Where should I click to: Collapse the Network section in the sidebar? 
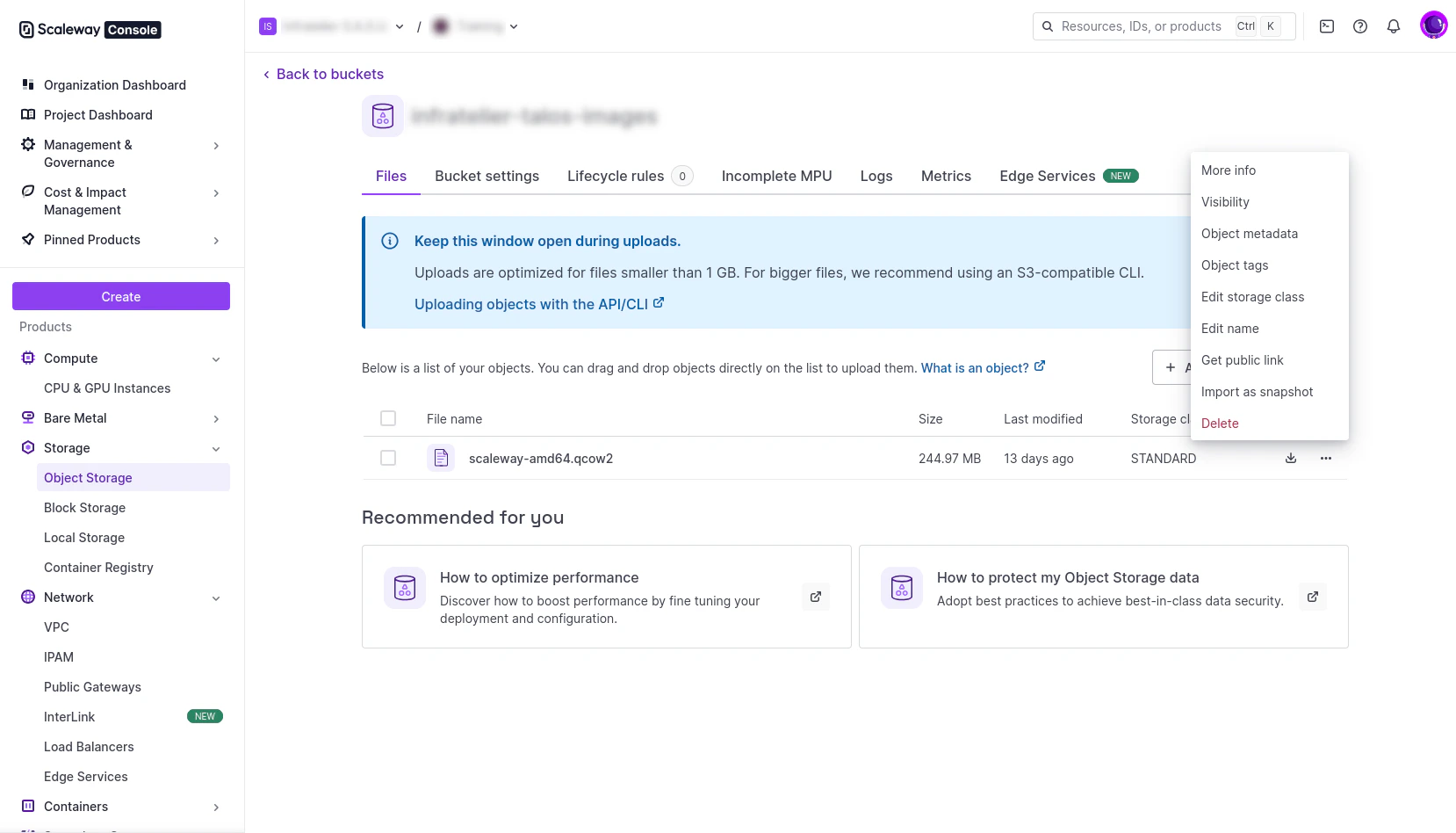click(216, 598)
